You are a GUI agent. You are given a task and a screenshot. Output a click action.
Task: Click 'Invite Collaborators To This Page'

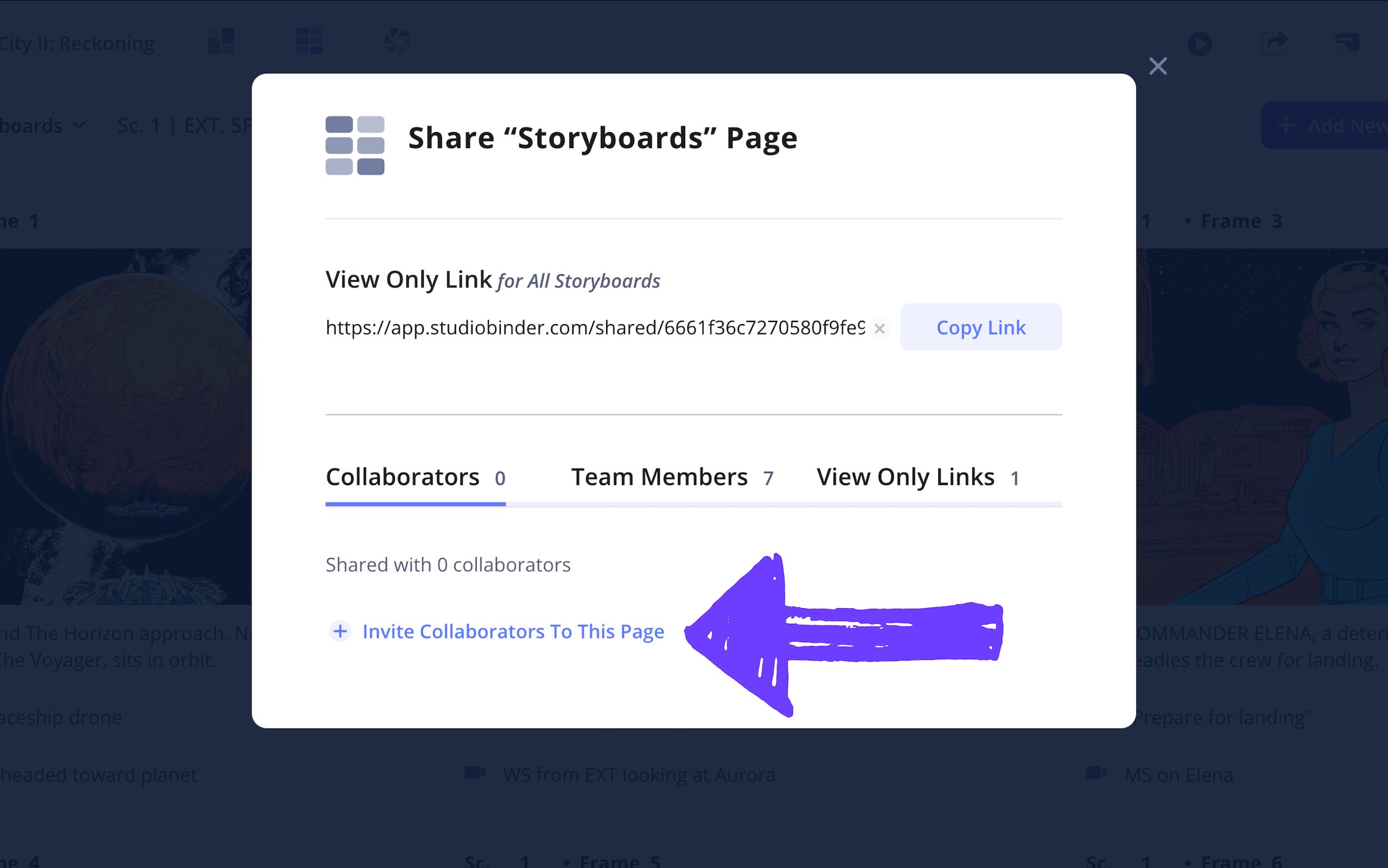[x=513, y=632]
